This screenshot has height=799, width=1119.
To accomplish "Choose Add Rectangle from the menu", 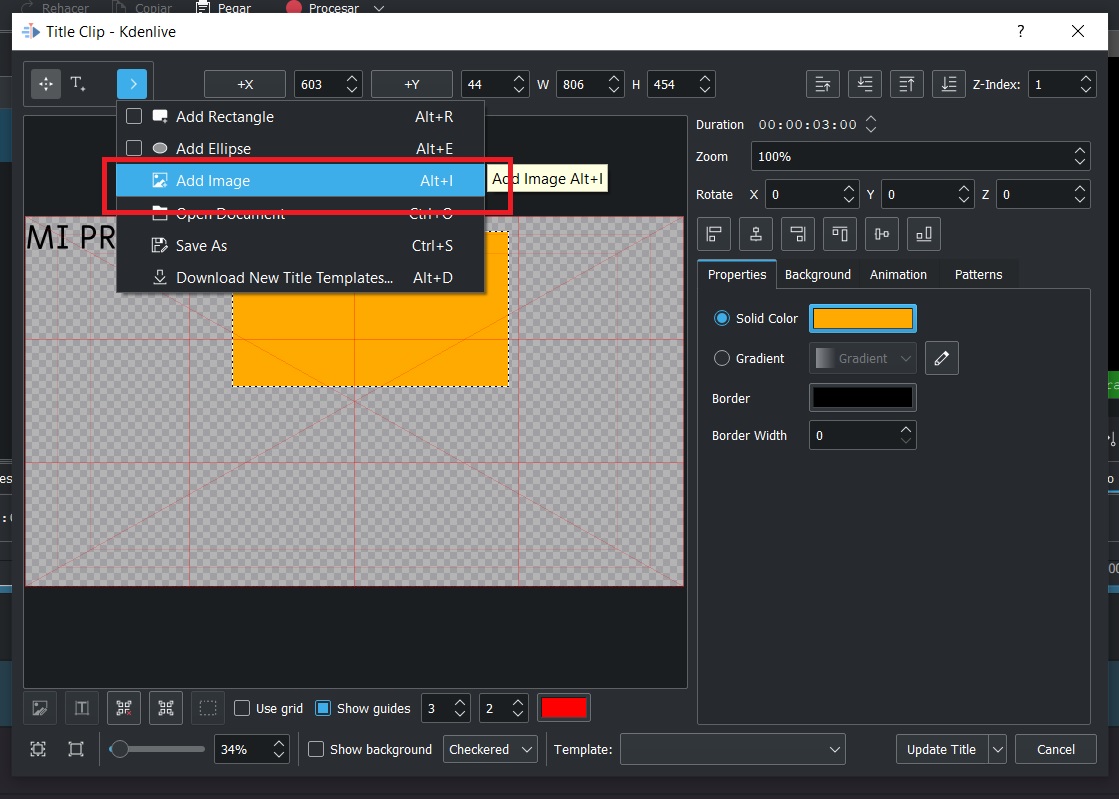I will [x=300, y=116].
